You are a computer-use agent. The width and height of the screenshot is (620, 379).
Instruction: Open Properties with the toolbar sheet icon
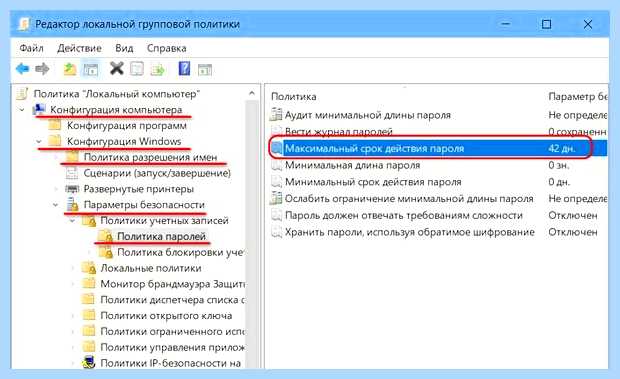coord(137,69)
